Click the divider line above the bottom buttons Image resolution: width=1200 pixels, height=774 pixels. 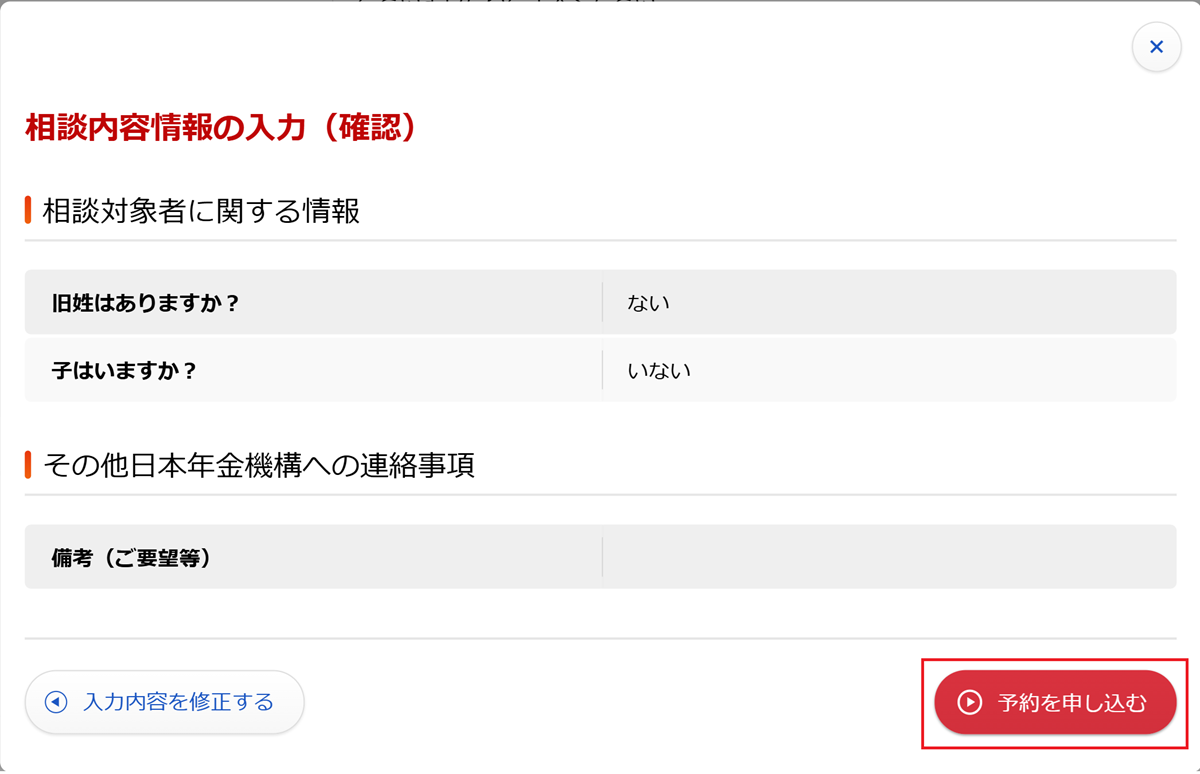[600, 638]
